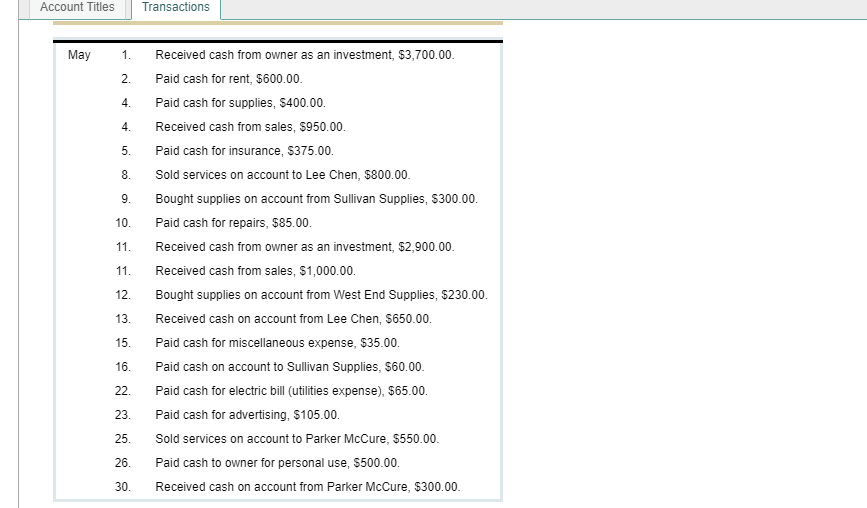The image size is (867, 508).
Task: Click the date number '16.'
Action: coord(123,367)
